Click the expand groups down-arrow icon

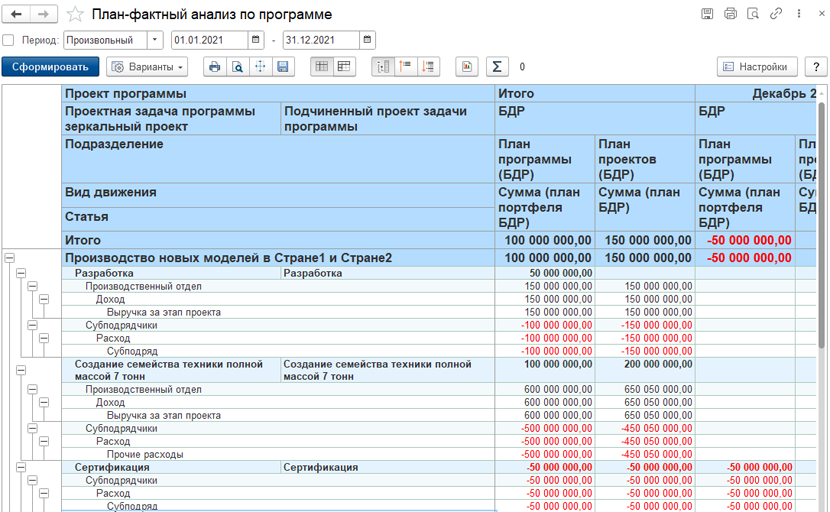428,67
